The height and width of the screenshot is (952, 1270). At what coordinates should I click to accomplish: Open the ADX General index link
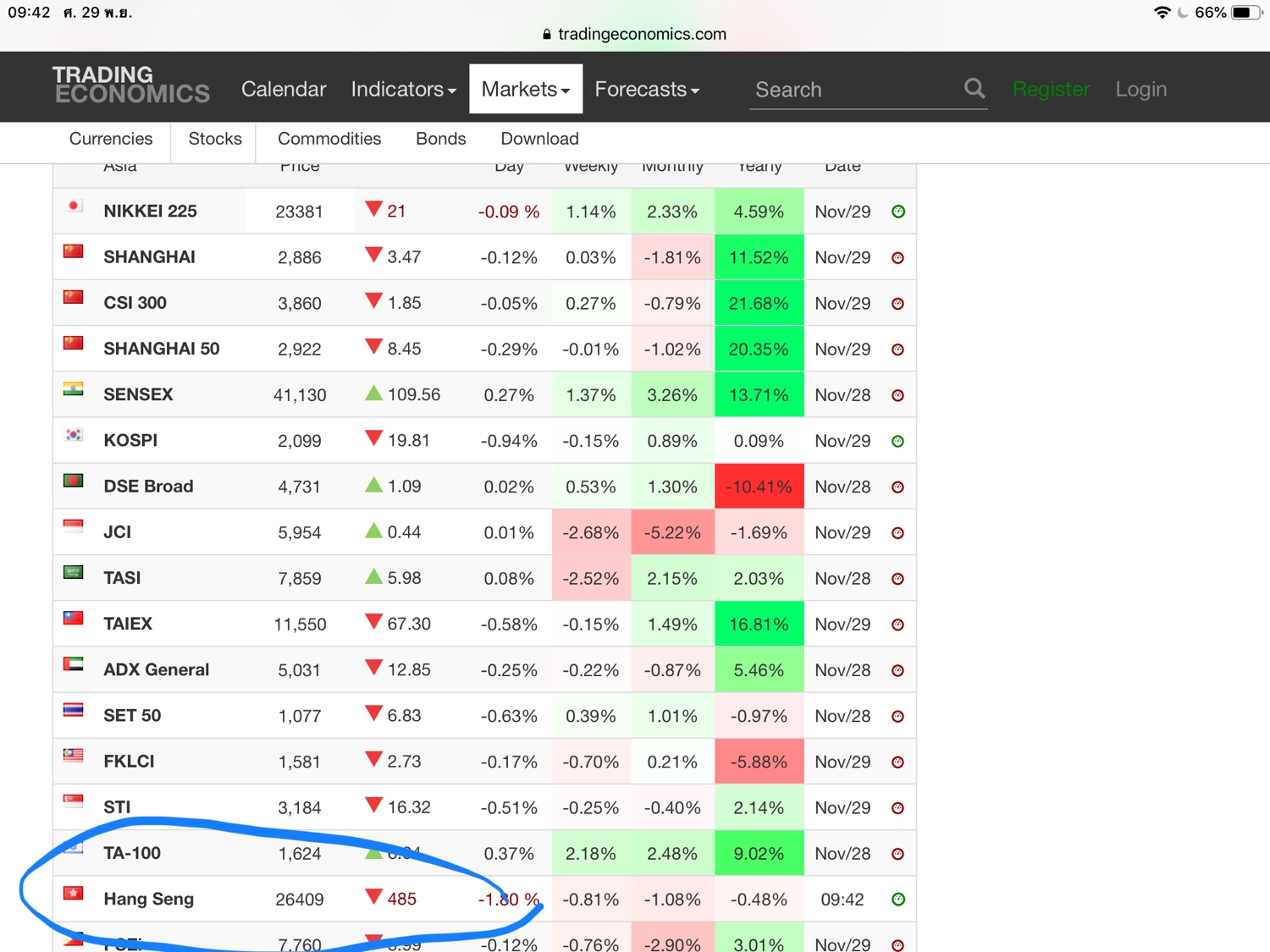156,669
